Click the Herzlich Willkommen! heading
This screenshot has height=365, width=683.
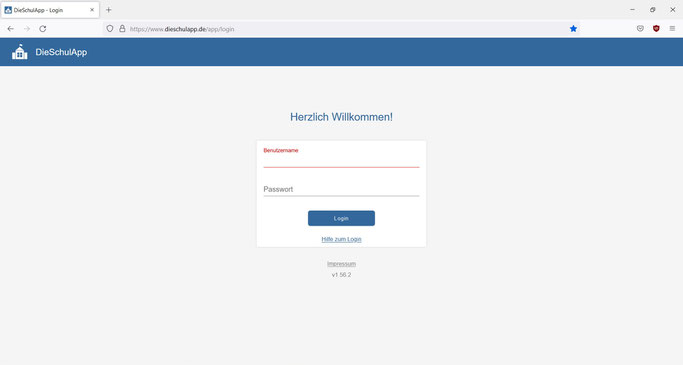pos(341,117)
